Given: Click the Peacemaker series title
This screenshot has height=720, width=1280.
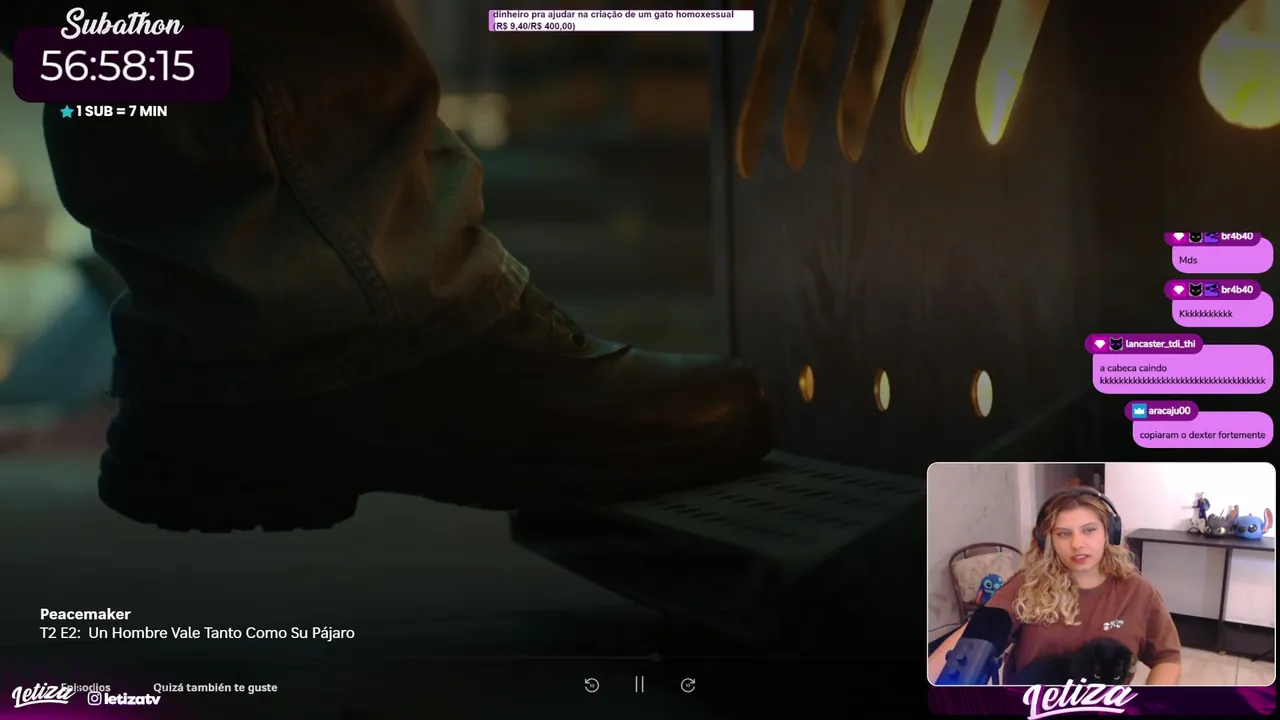Looking at the screenshot, I should point(85,614).
